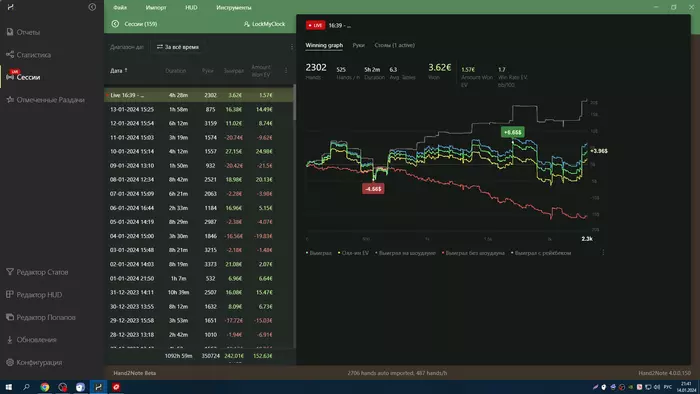Toggle Выиграл с рейкбеком line

tap(541, 253)
